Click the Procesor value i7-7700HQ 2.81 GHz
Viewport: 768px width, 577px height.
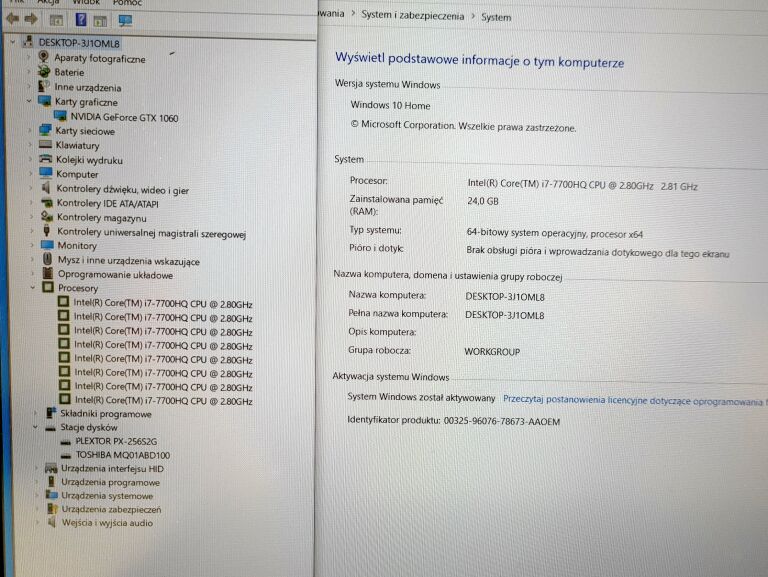pyautogui.click(x=582, y=185)
